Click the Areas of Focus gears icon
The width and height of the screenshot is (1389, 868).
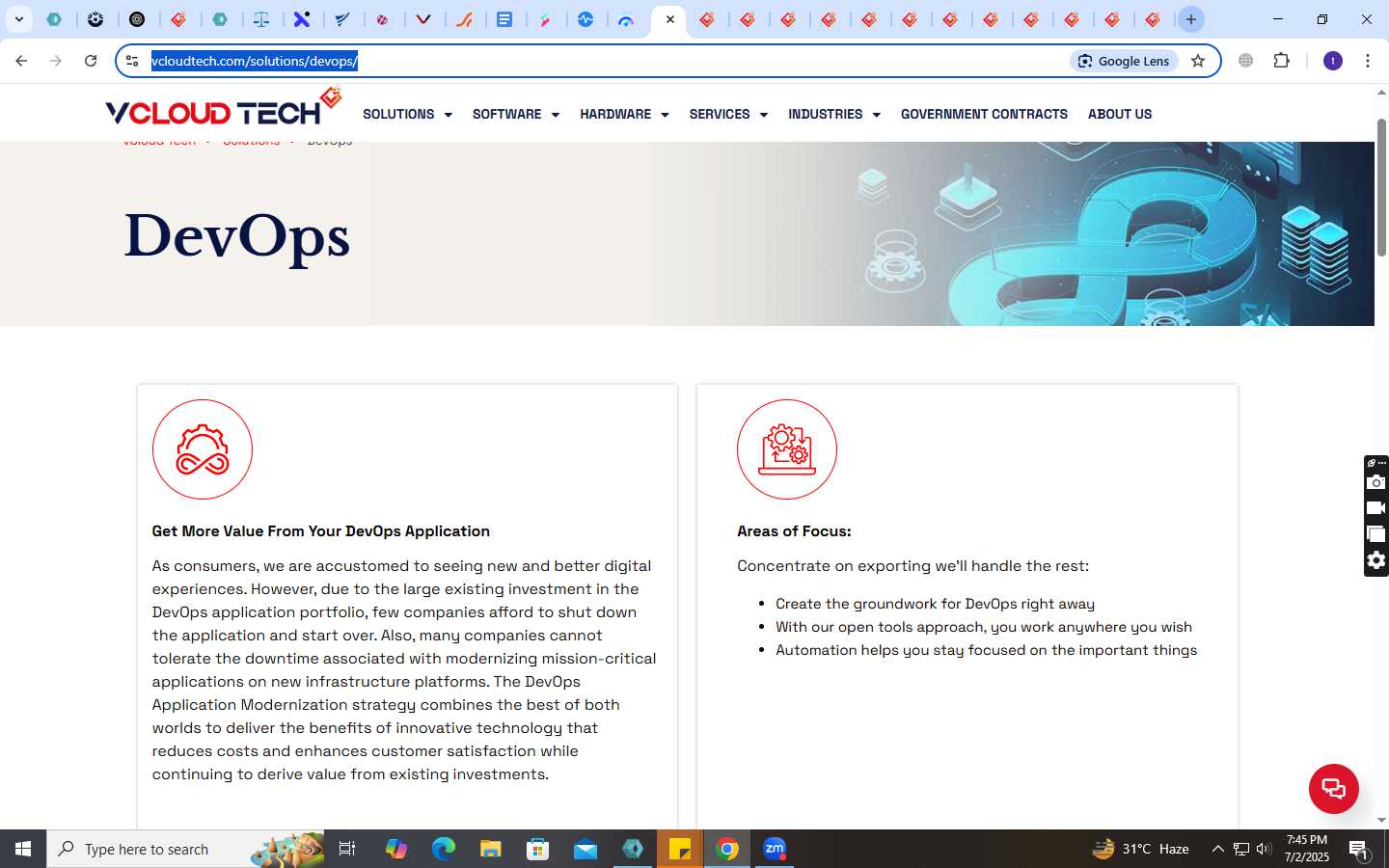click(x=787, y=449)
